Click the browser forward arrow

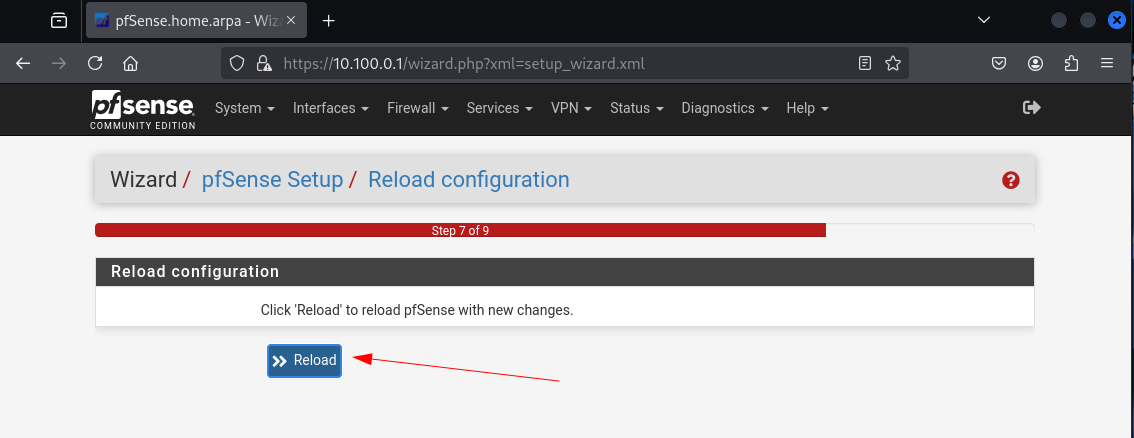[x=59, y=64]
